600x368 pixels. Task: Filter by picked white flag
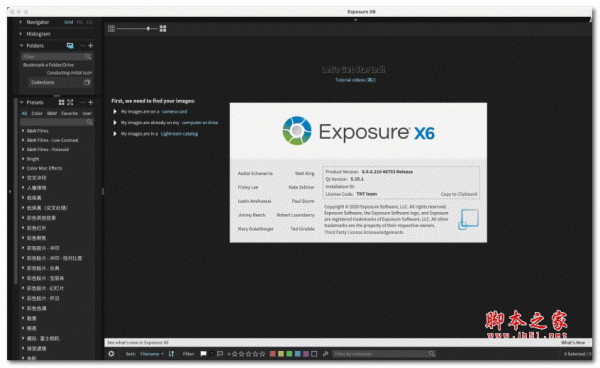(x=204, y=354)
